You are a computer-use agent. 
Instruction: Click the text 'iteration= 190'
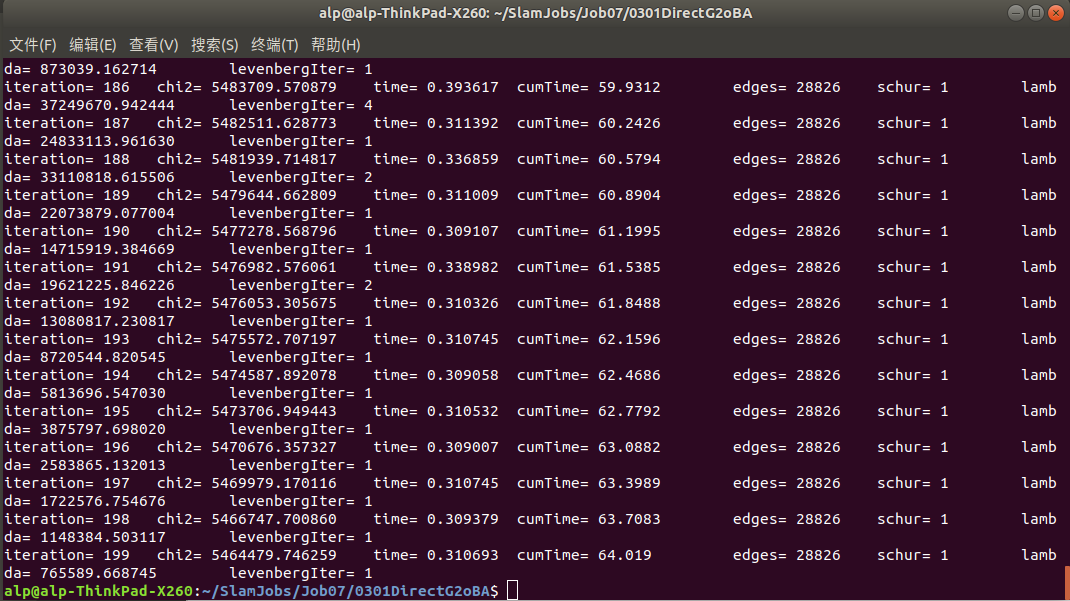pyautogui.click(x=67, y=231)
